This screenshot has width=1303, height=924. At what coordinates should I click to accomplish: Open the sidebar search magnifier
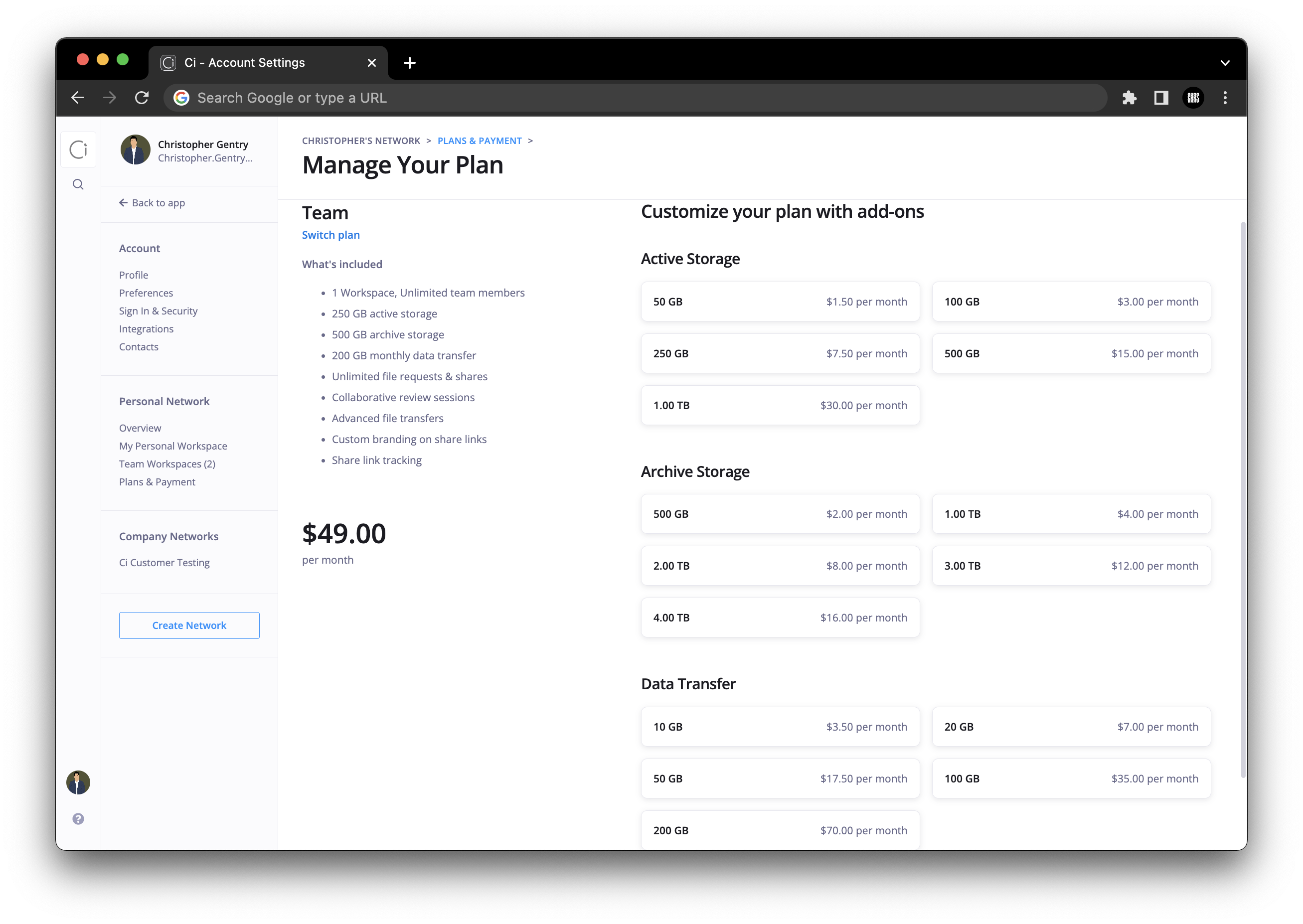tap(78, 184)
